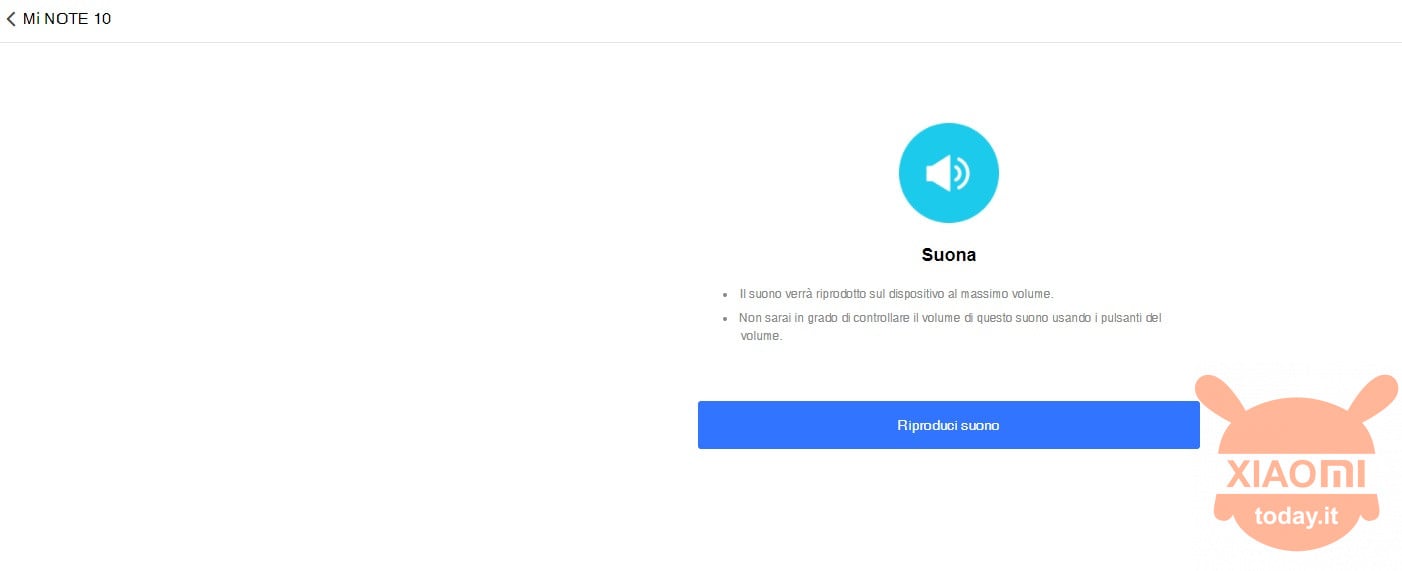Open the today.it watermark link
This screenshot has height=571, width=1402.
click(1296, 516)
